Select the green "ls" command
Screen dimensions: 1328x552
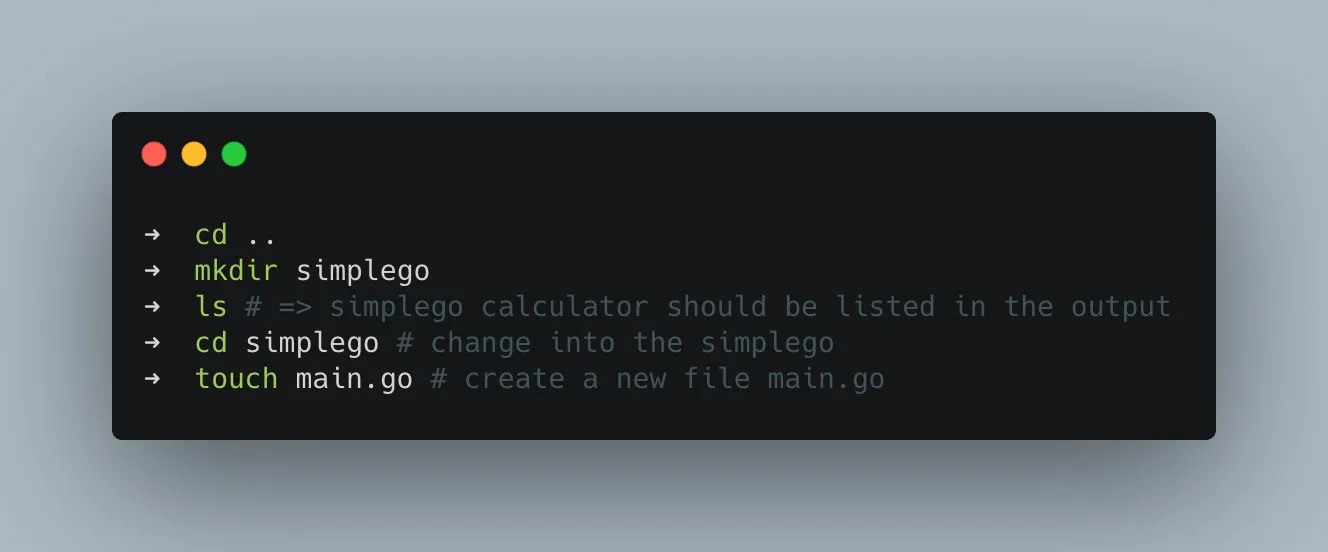(211, 307)
